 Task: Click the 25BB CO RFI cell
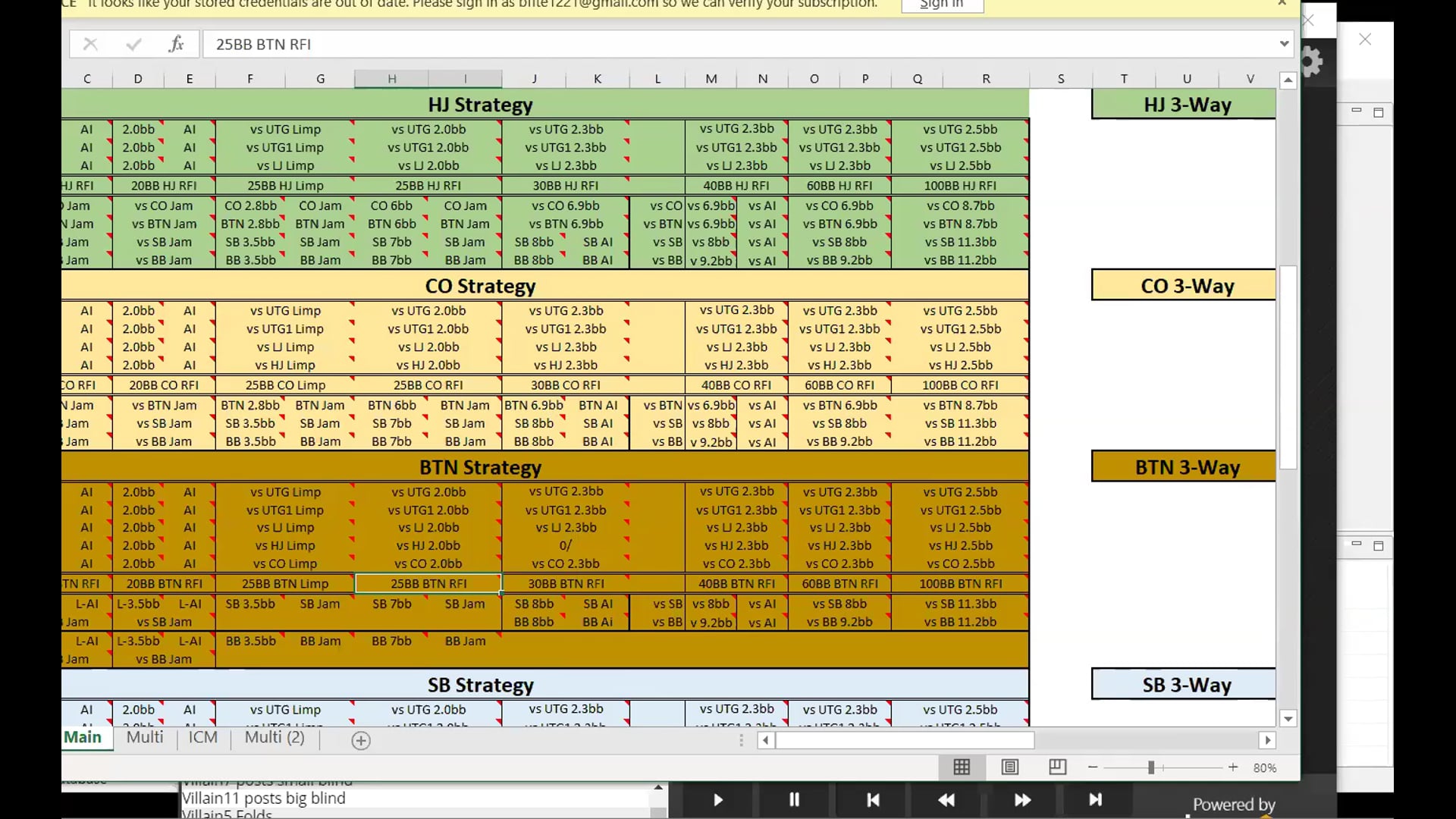[x=428, y=385]
